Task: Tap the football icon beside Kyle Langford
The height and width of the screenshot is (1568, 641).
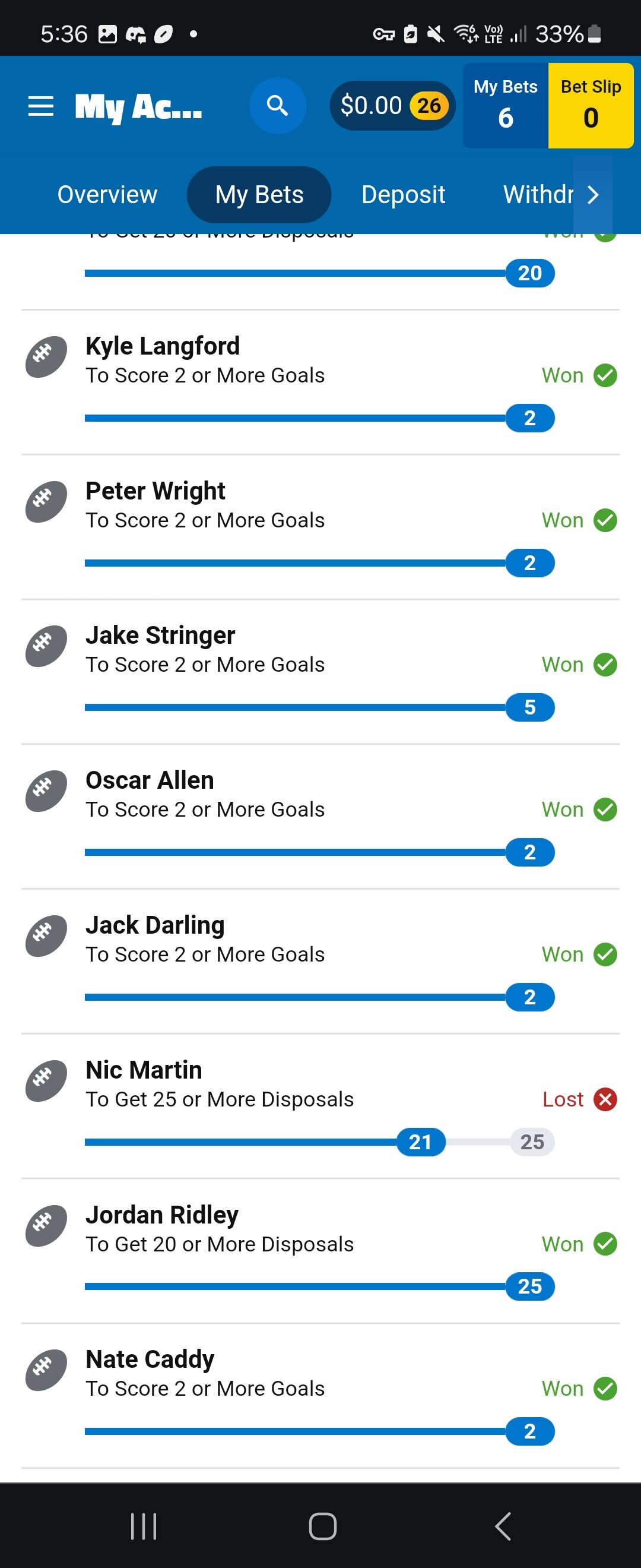Action: point(46,357)
